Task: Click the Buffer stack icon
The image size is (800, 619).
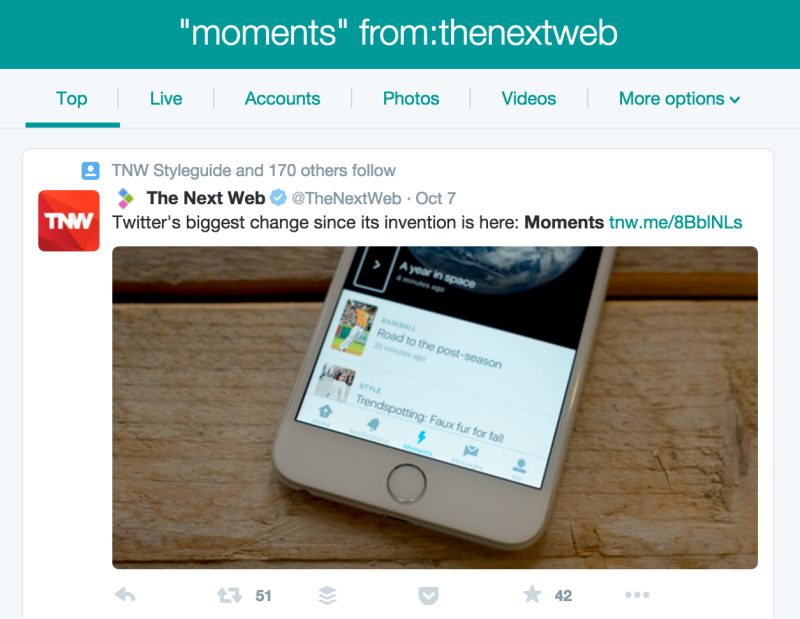Action: (328, 595)
